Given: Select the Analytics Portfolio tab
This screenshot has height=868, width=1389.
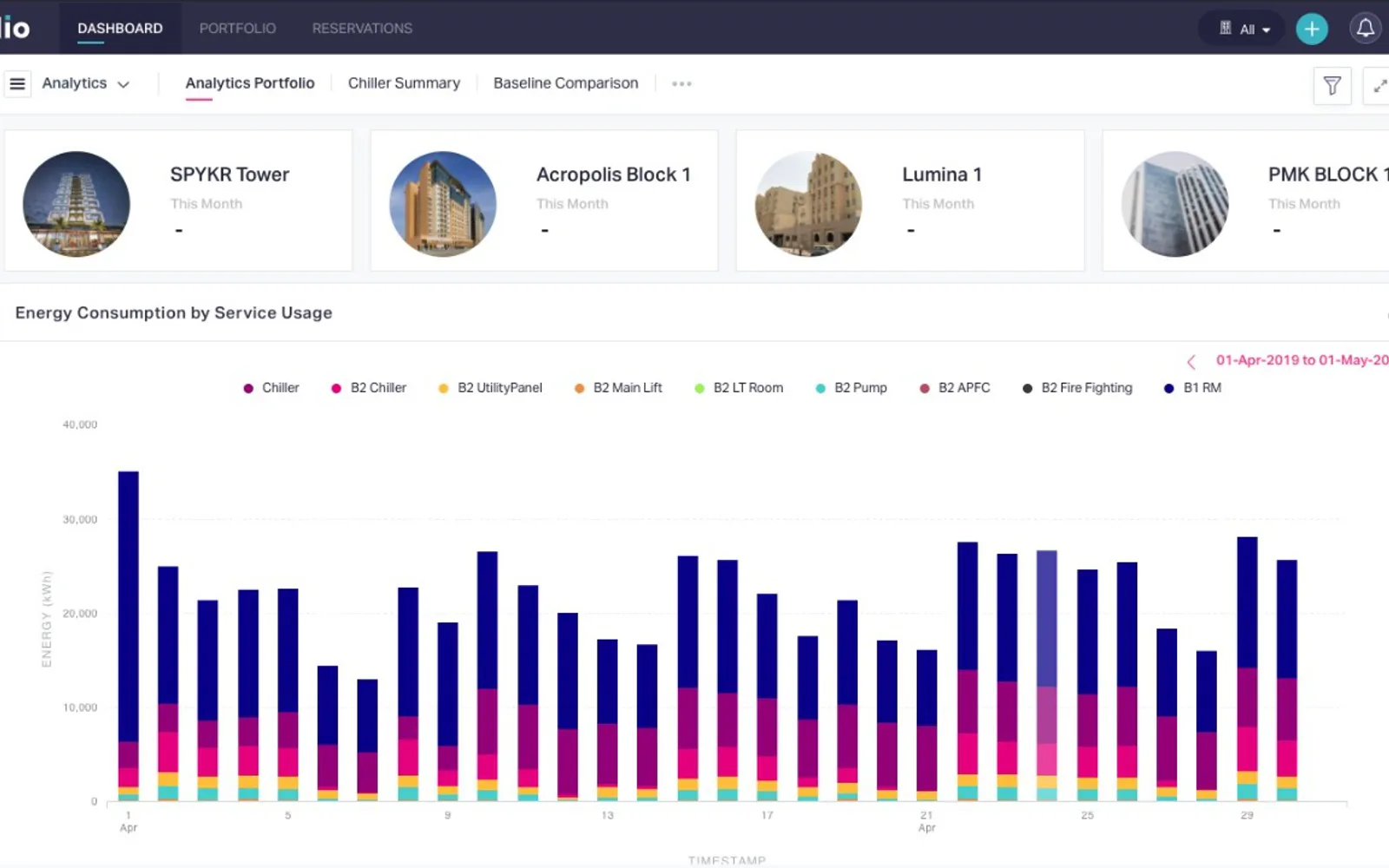Looking at the screenshot, I should pyautogui.click(x=250, y=83).
